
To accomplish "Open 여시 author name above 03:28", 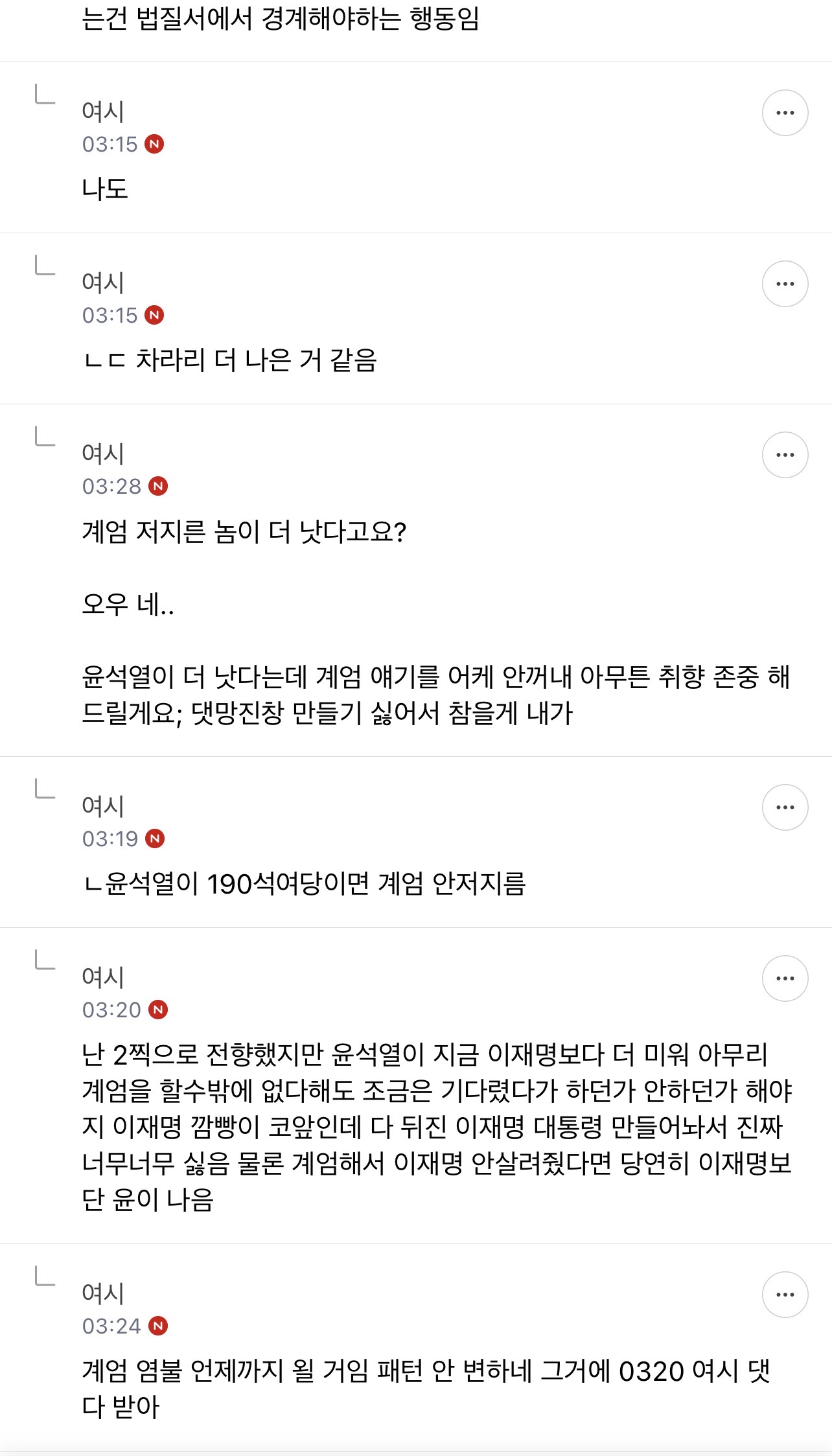I will tap(103, 454).
